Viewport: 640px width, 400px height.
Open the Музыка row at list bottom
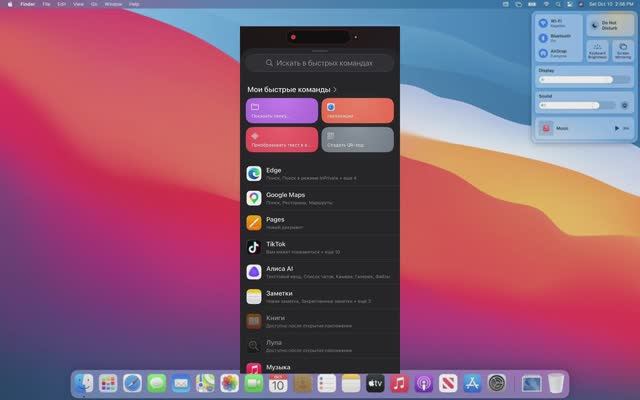(x=320, y=367)
